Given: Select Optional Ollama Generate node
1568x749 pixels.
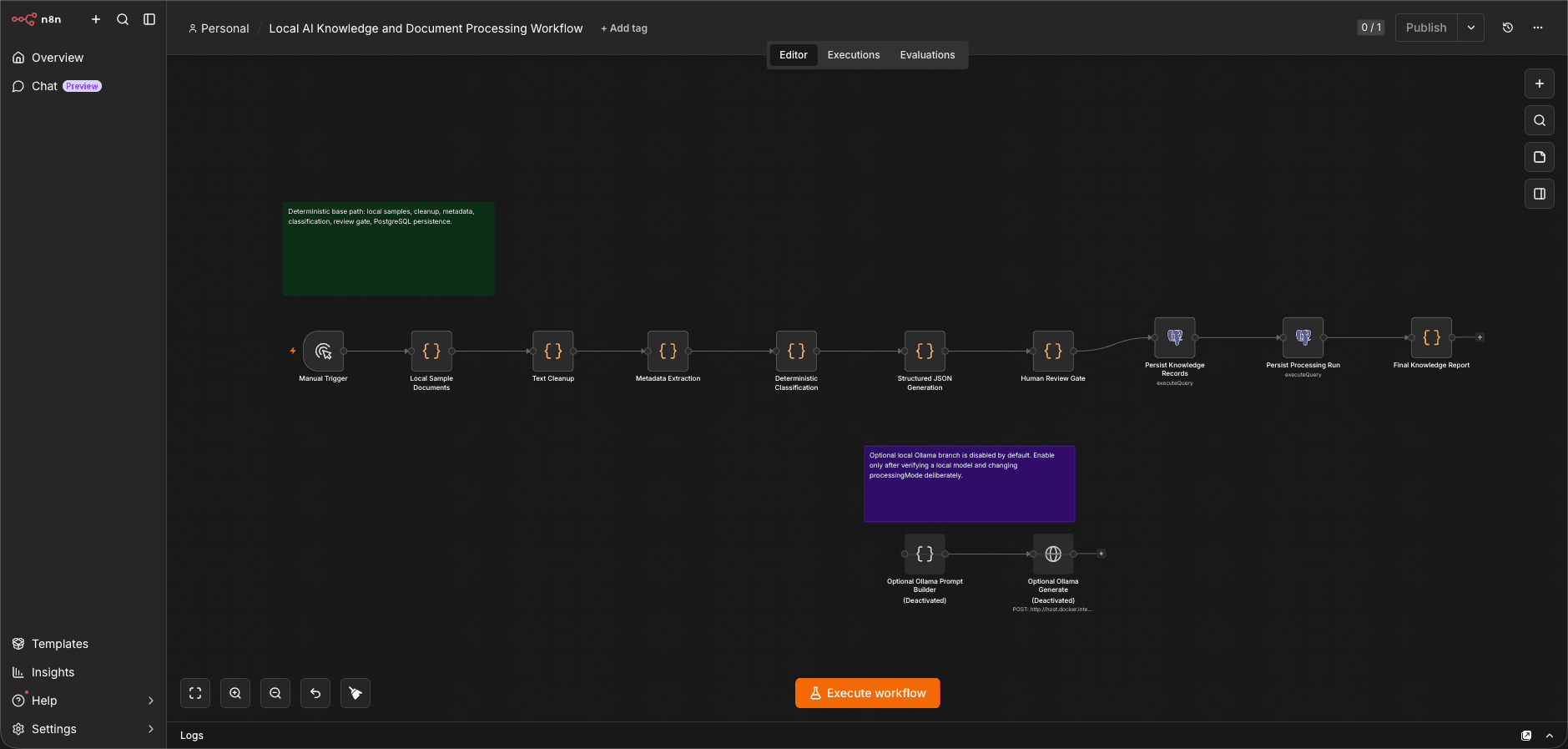Looking at the screenshot, I should coord(1053,554).
